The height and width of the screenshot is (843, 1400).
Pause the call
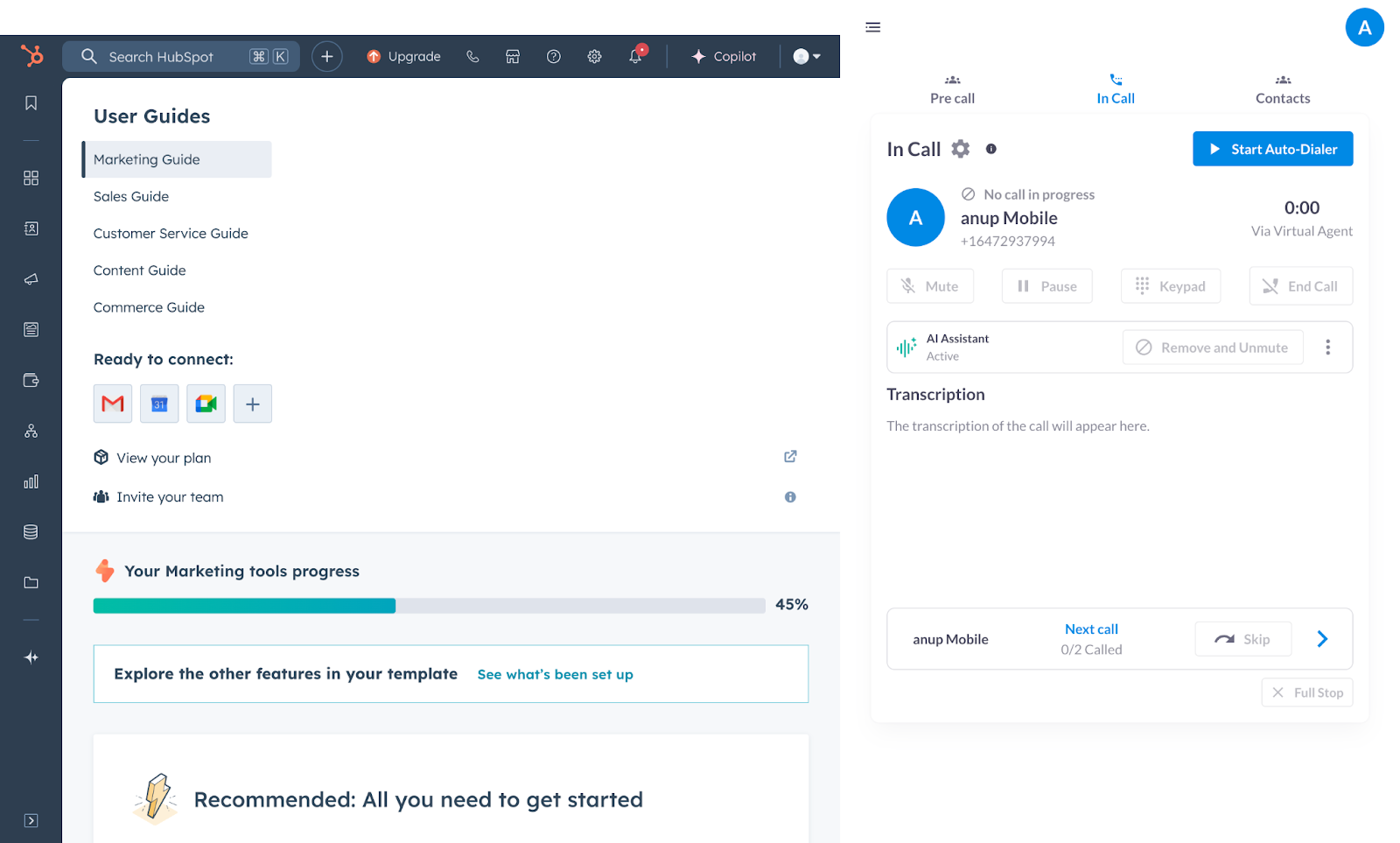pos(1046,286)
